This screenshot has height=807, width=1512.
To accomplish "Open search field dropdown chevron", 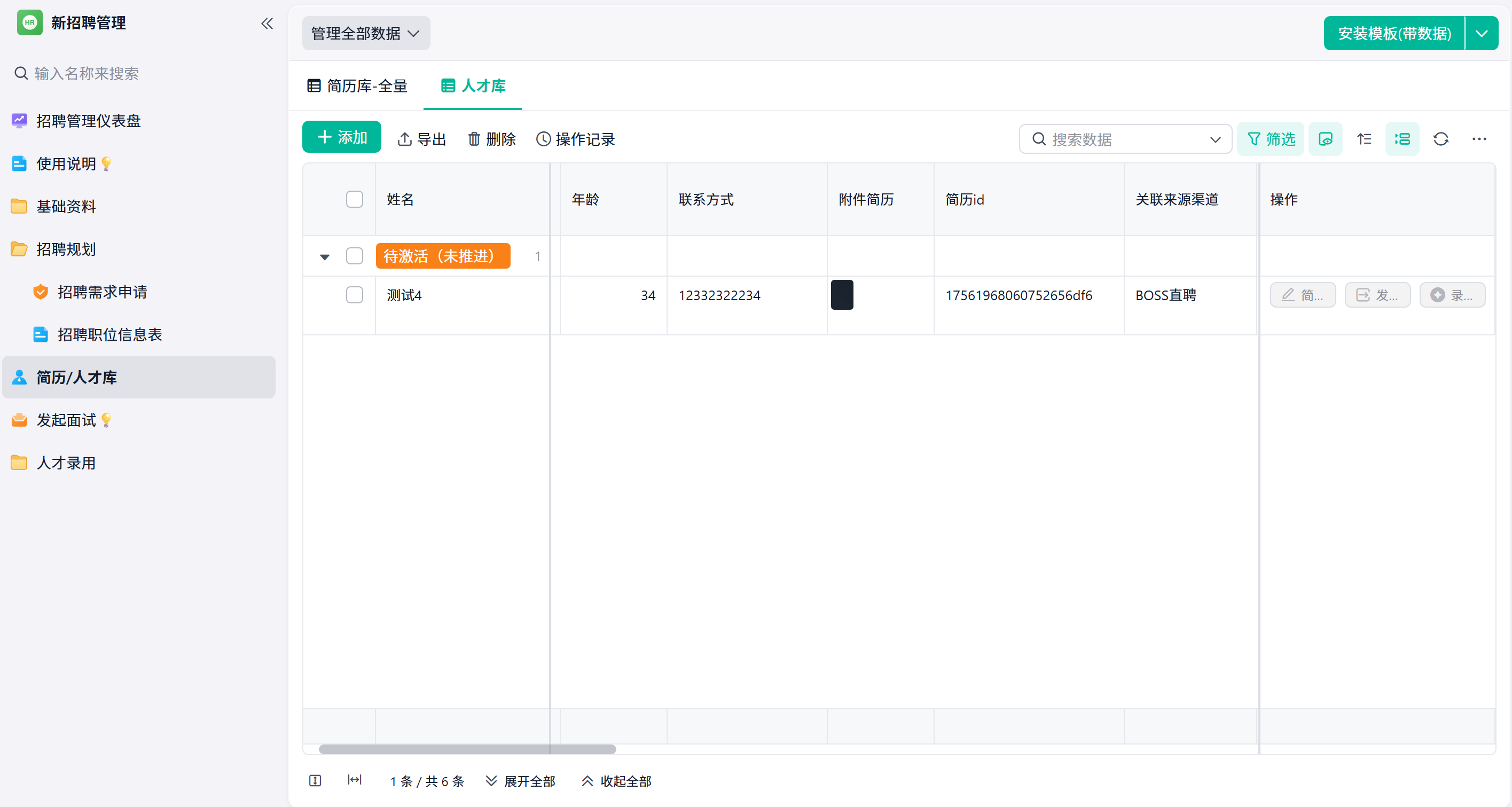I will tap(1215, 140).
